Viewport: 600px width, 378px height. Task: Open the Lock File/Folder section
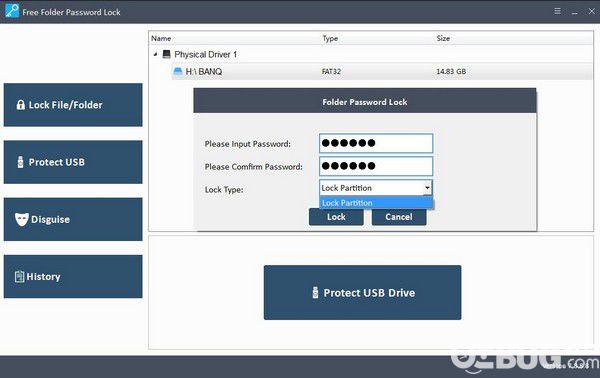click(73, 105)
